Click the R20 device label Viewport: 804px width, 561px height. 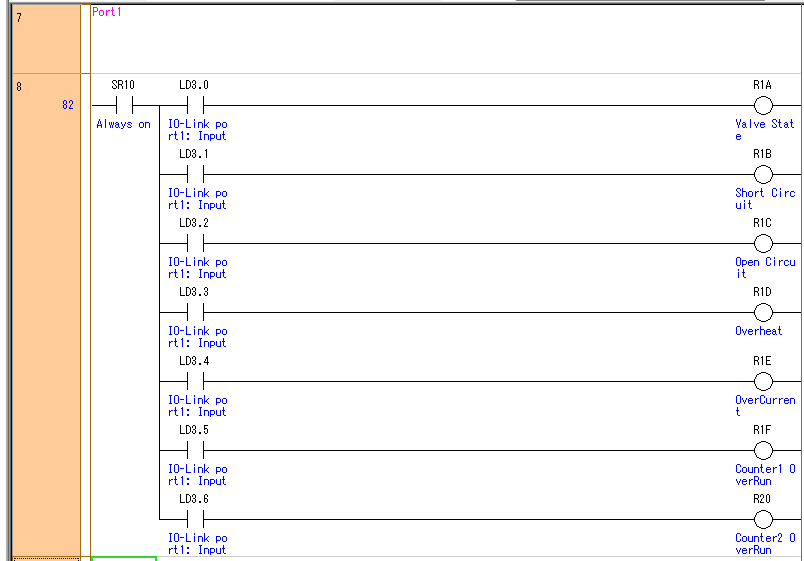tap(762, 499)
